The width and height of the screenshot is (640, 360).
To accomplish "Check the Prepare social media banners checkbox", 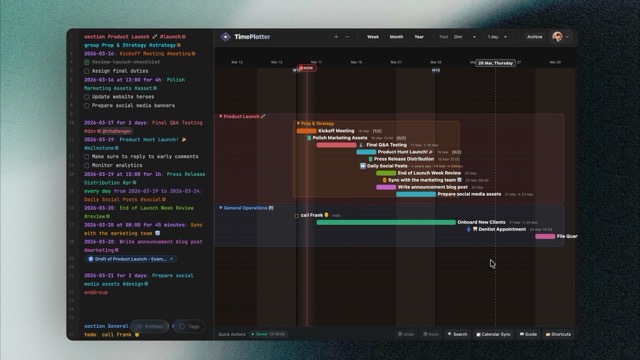I will 87,106.
